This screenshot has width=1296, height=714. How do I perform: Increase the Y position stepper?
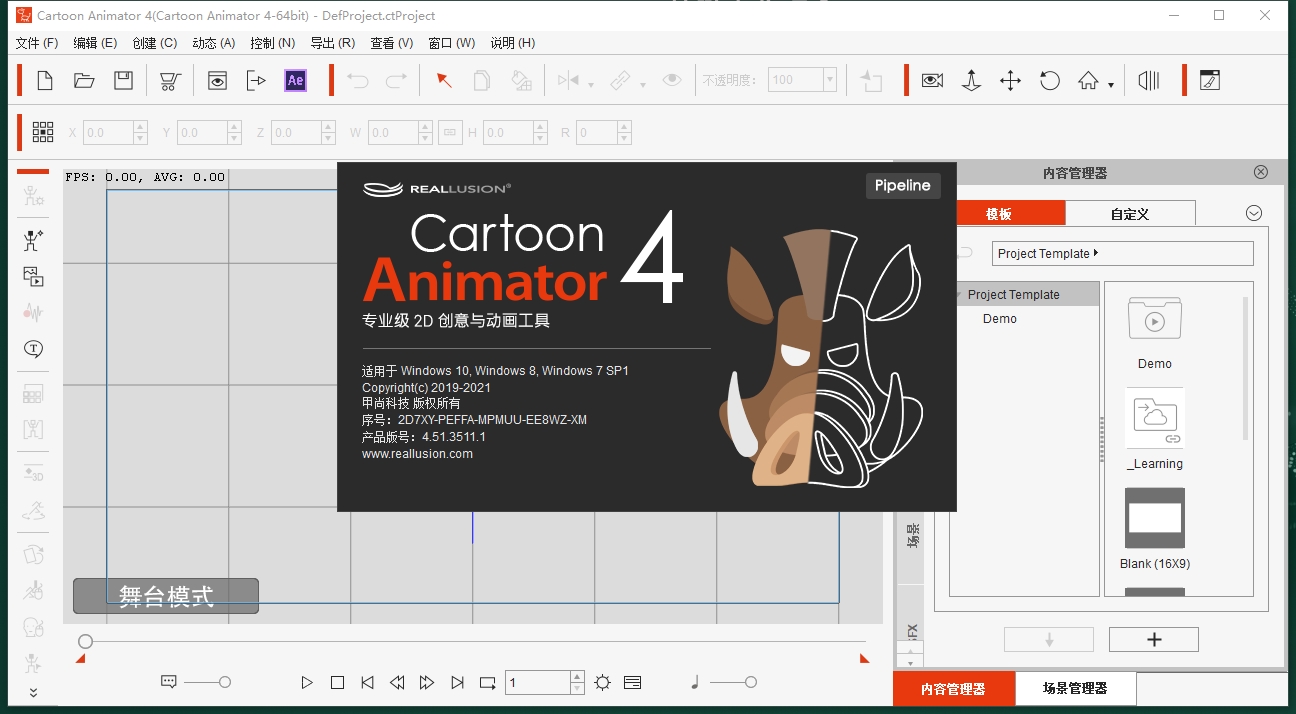[234, 126]
